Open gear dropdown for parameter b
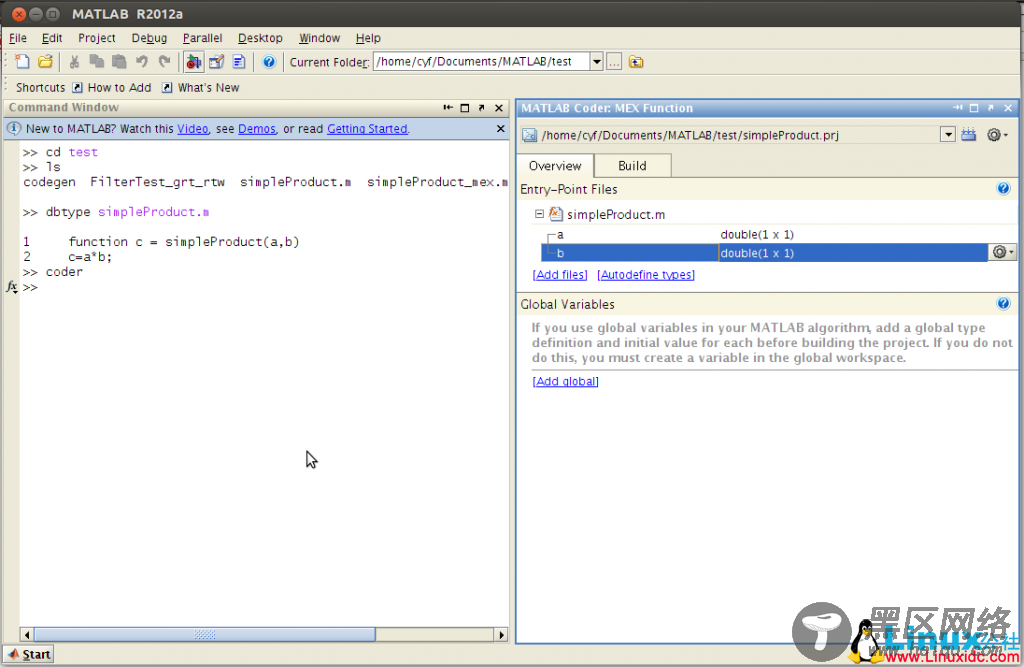The height and width of the screenshot is (667, 1024). (1002, 252)
